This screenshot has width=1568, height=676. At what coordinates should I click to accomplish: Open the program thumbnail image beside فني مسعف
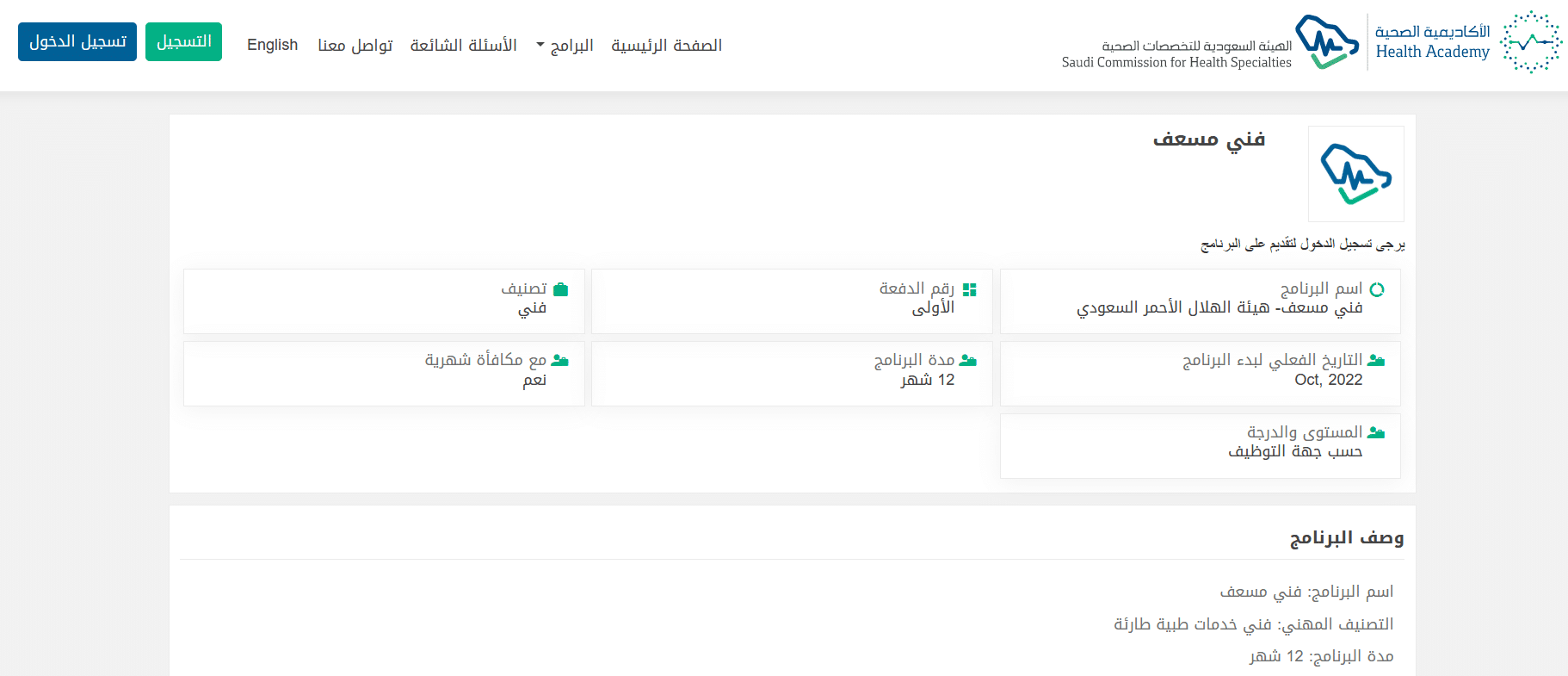[x=1355, y=174]
